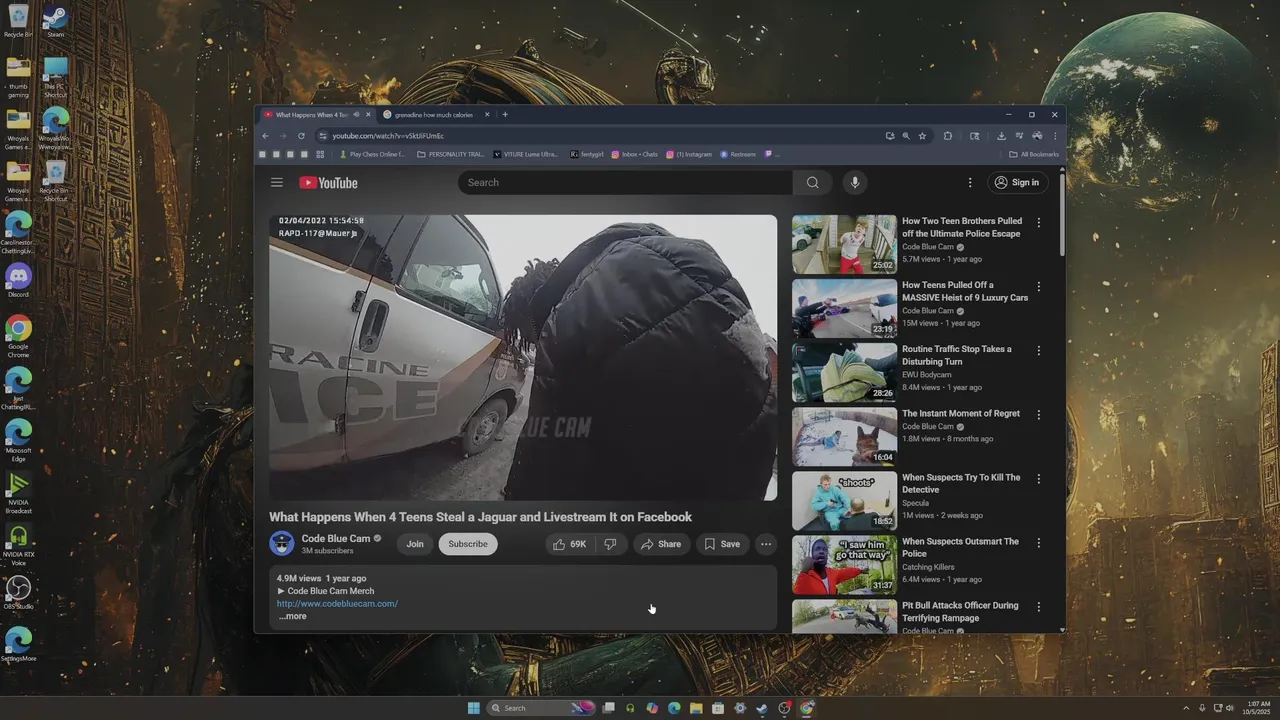The width and height of the screenshot is (1280, 720).
Task: Open the 'Pit Bull Attacks Officer' video title
Action: pos(960,612)
